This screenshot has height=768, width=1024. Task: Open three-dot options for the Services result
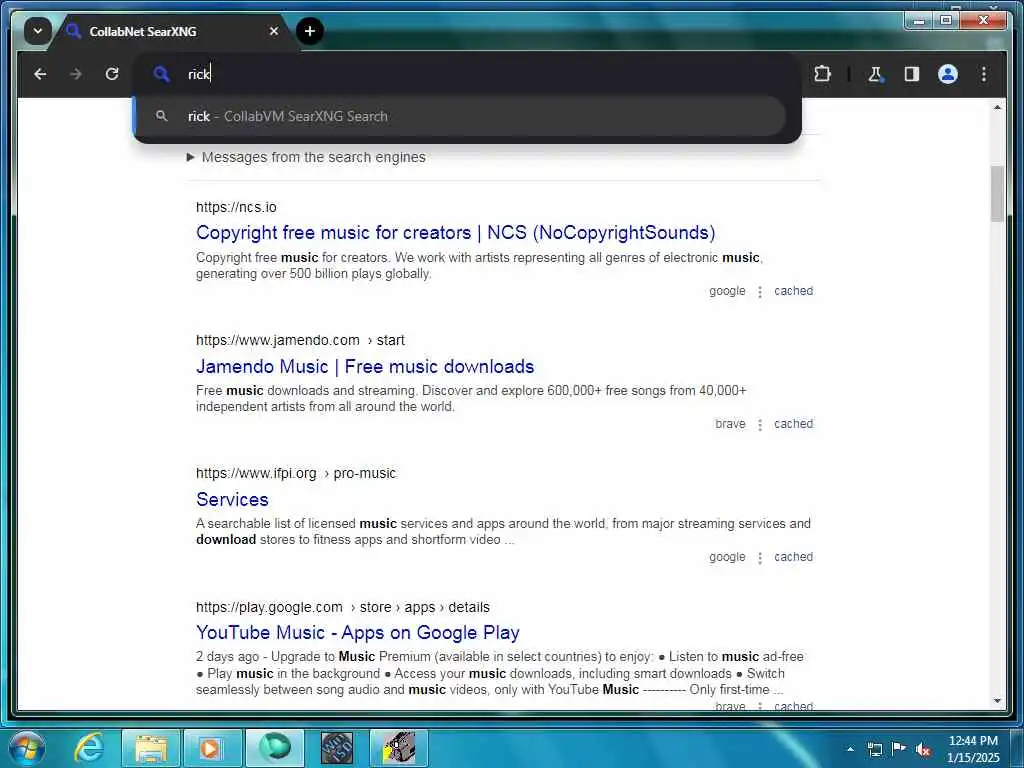click(760, 558)
